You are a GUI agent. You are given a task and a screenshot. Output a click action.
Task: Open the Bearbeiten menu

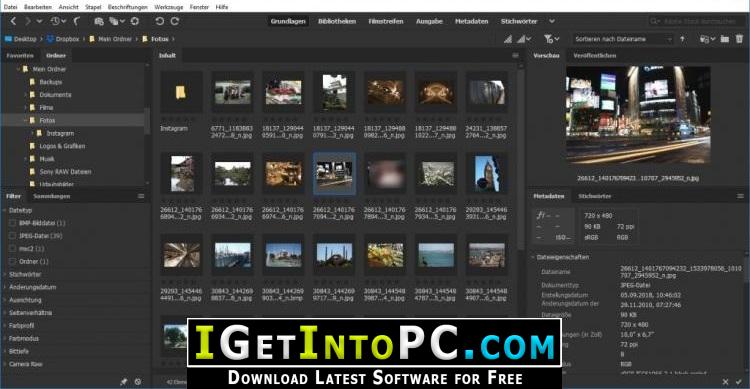pyautogui.click(x=38, y=7)
